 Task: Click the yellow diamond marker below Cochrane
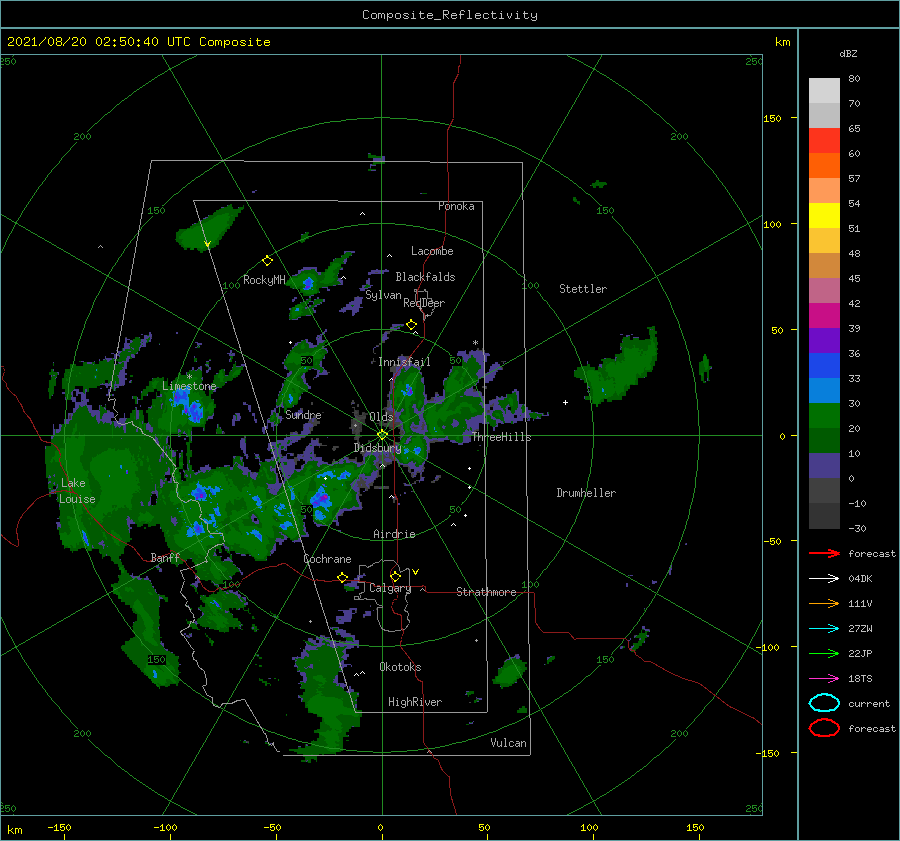(x=343, y=578)
